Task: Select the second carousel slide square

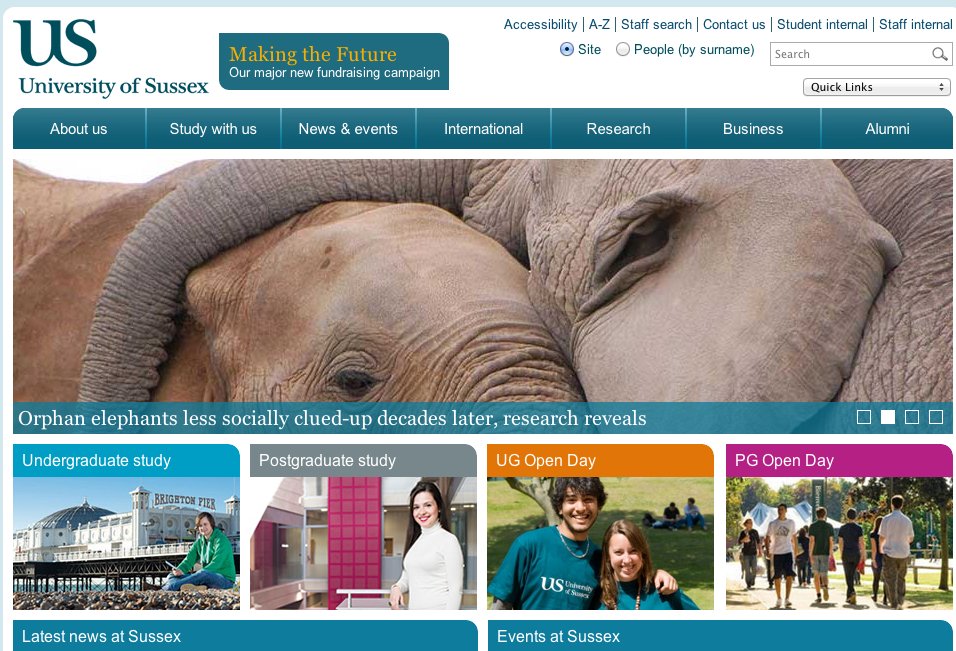Action: (x=888, y=417)
